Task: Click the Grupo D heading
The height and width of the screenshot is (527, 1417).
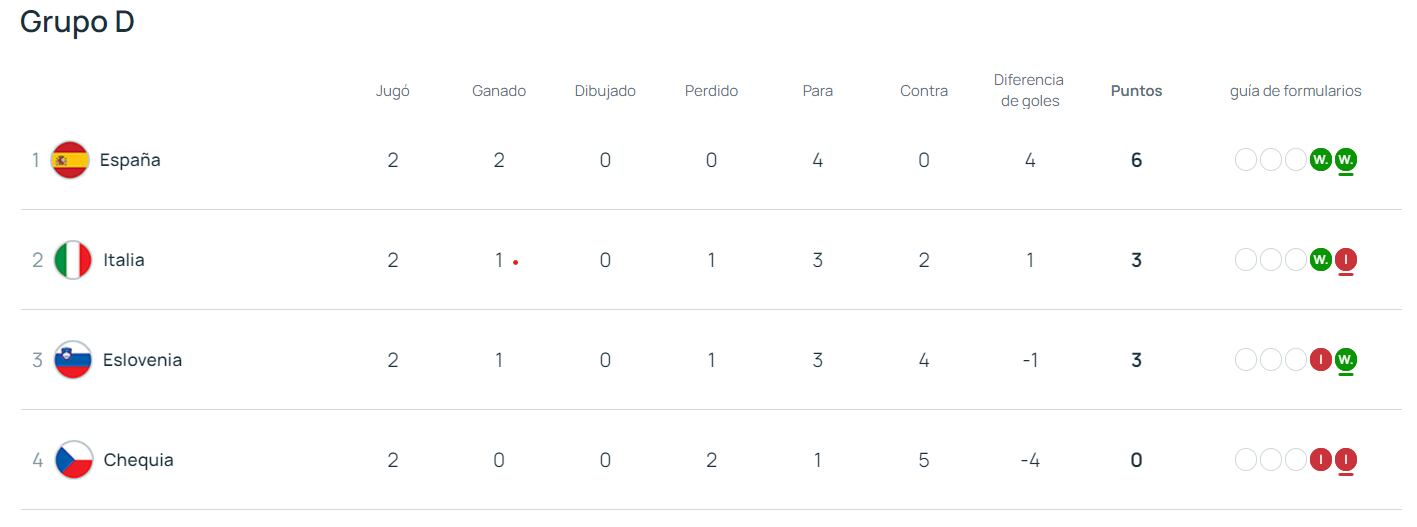Action: 77,22
